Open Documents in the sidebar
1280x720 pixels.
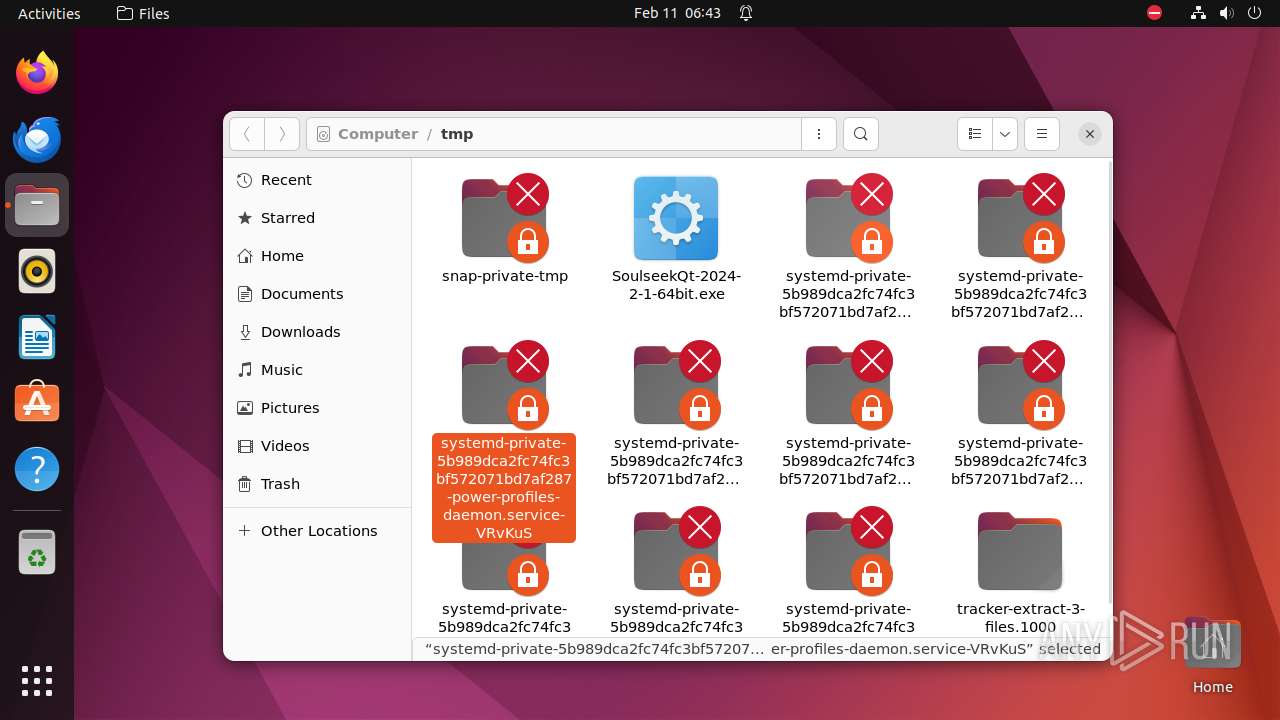(317, 294)
